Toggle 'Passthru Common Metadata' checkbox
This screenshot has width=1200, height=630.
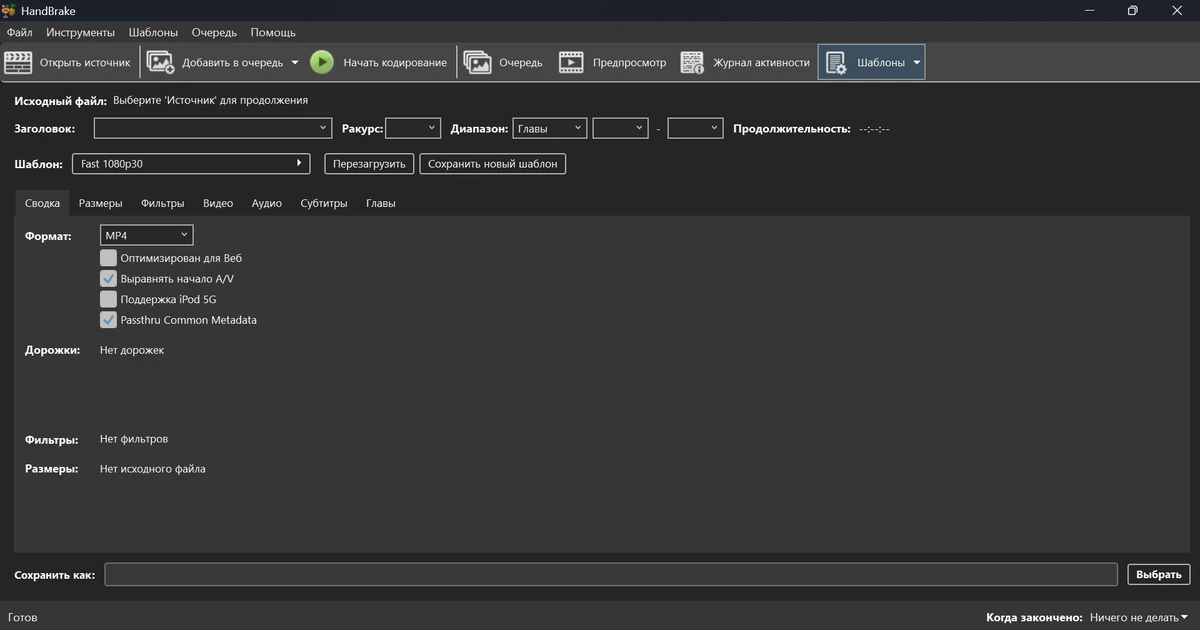point(109,320)
